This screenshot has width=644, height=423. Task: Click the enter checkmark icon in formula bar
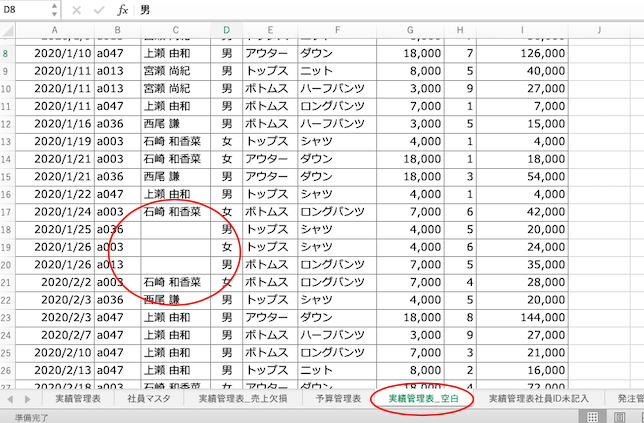(x=99, y=10)
